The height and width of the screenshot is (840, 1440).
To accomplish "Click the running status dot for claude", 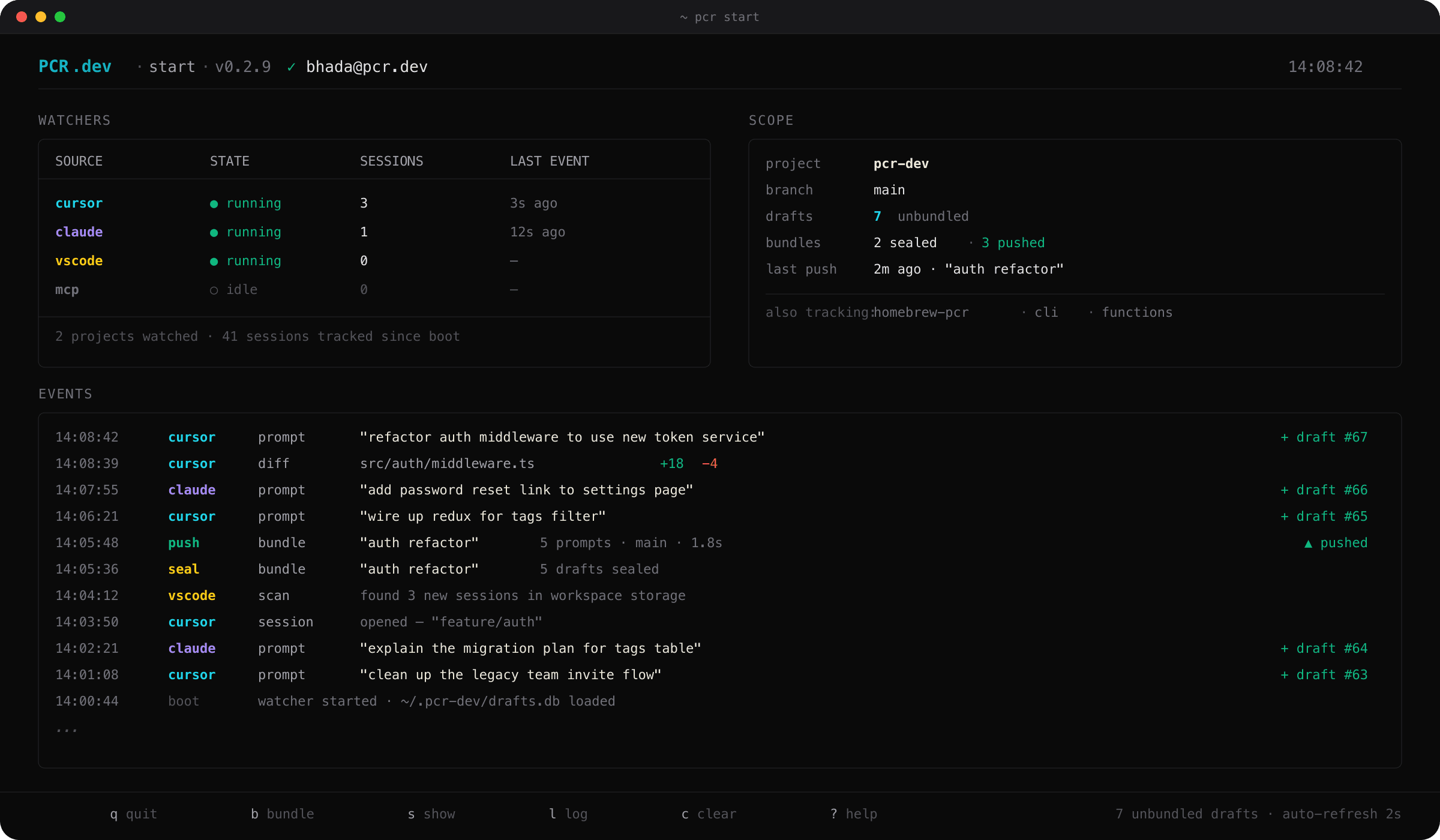I will (x=214, y=233).
